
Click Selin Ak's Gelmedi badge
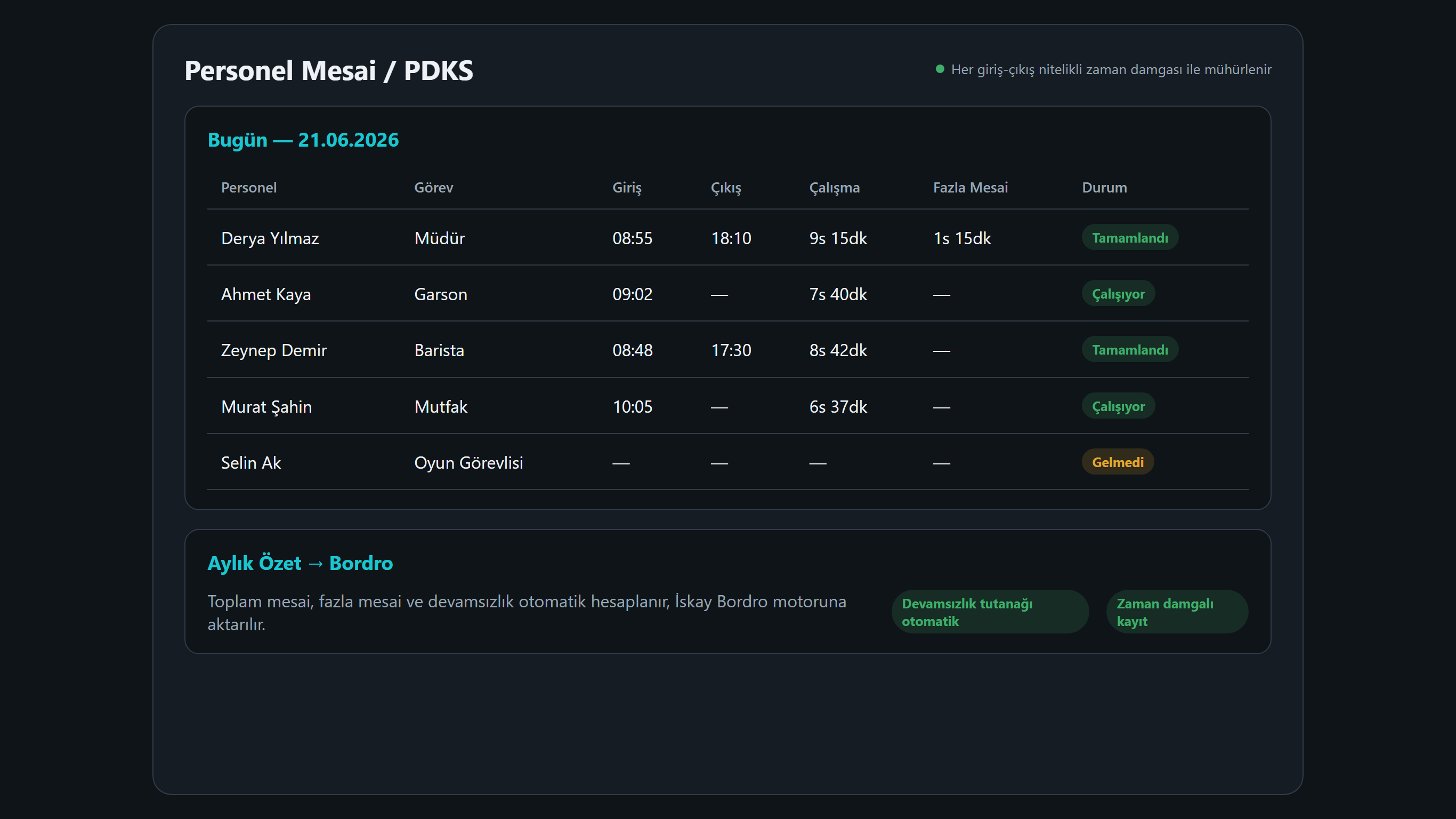point(1118,462)
